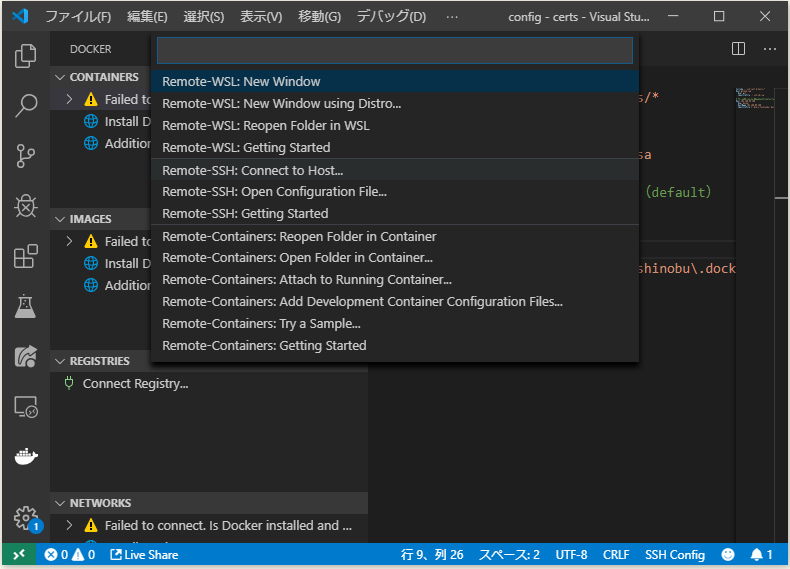Click globe icon beside Install D under Containers
The height and width of the screenshot is (569, 790).
pos(91,121)
